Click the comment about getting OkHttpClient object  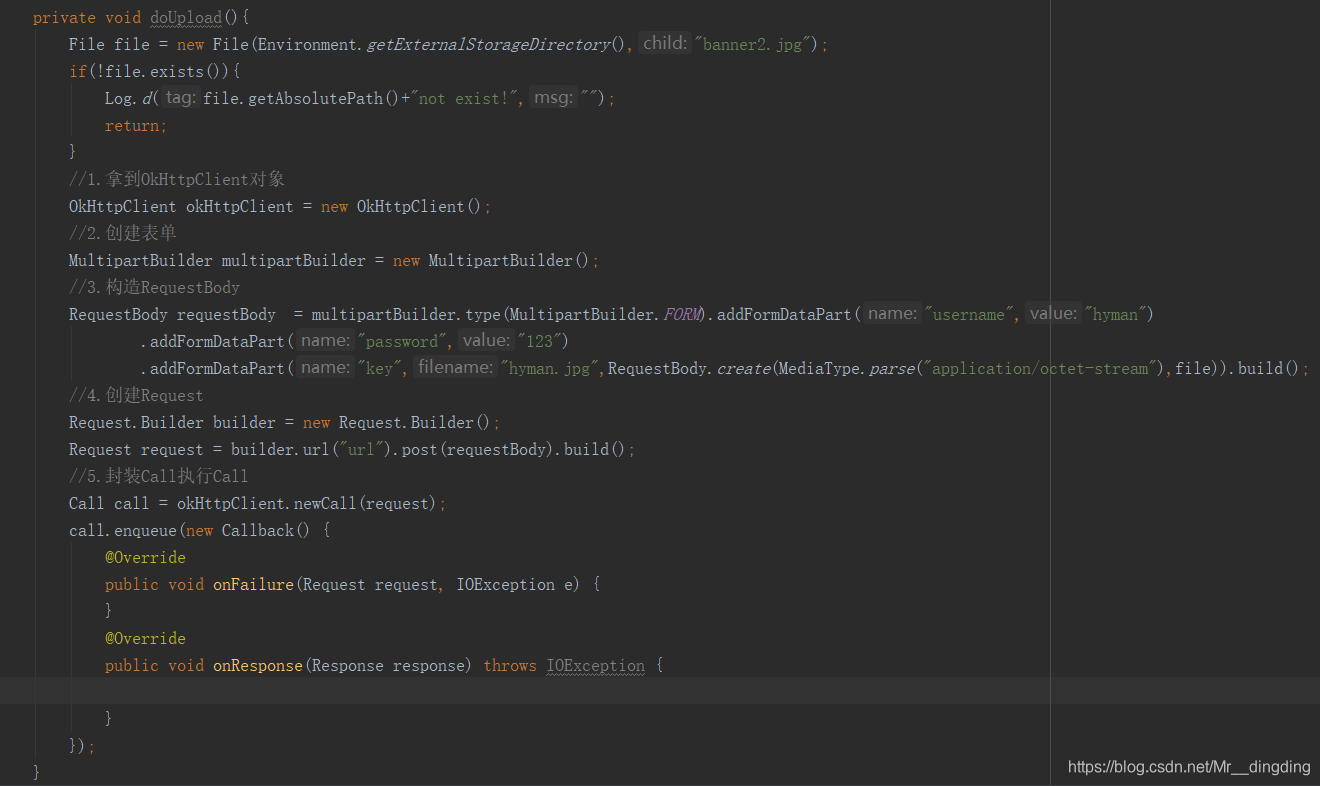[x=177, y=180]
